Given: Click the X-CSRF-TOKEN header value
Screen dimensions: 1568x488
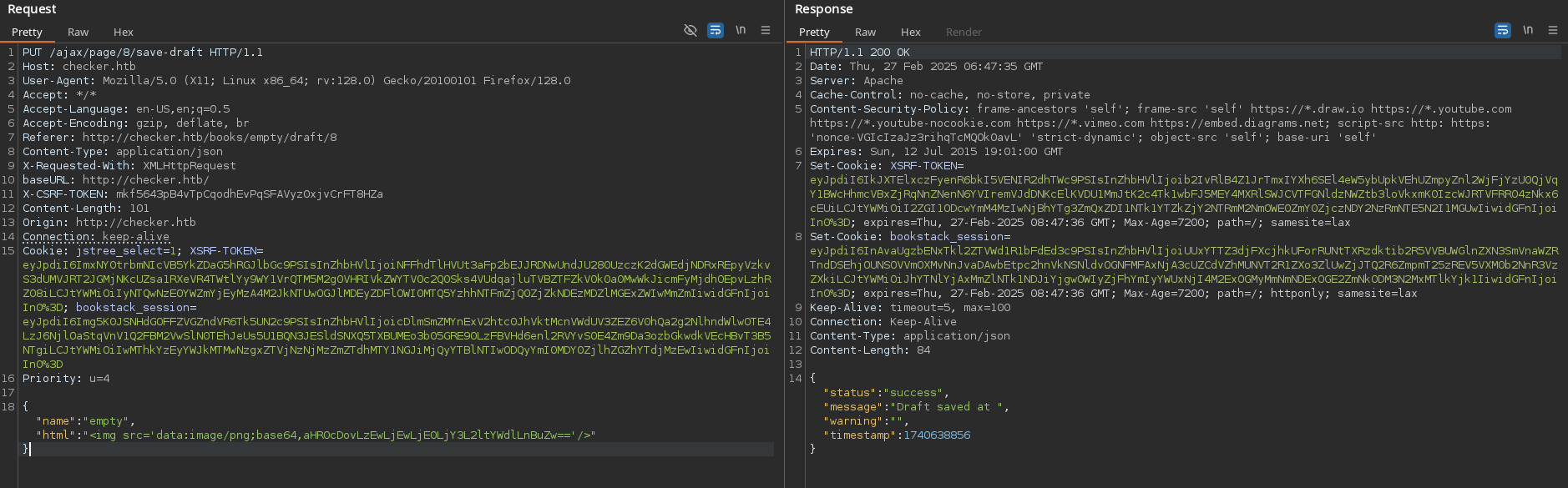Looking at the screenshot, I should click(250, 194).
